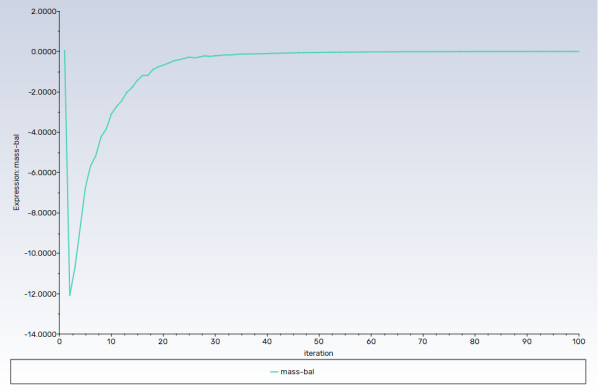
Task: Click the -10.0000 y-axis tick label
Action: coord(41,253)
